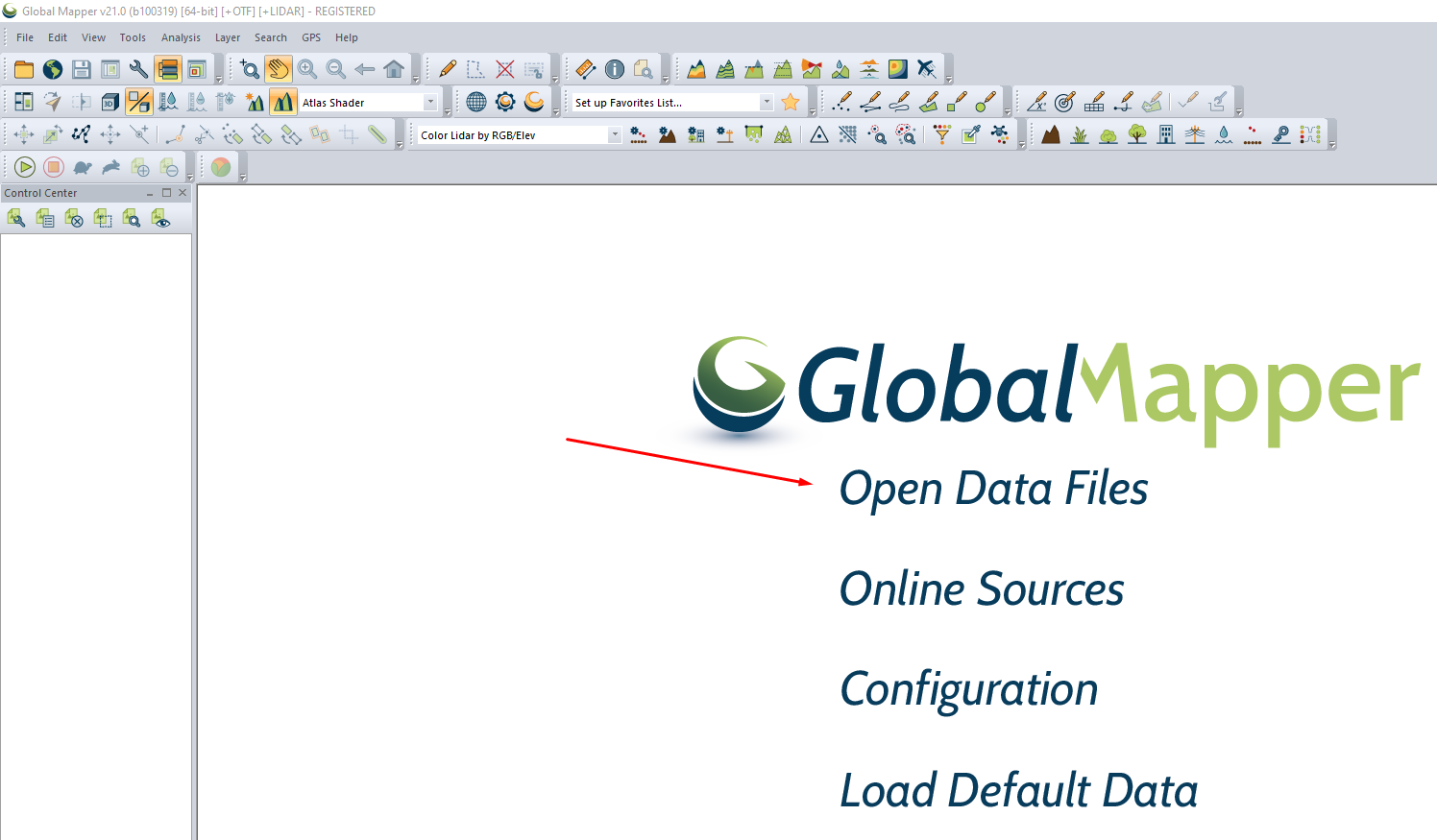Click the globe Online Sources icon
This screenshot has width=1437, height=840.
tap(53, 69)
